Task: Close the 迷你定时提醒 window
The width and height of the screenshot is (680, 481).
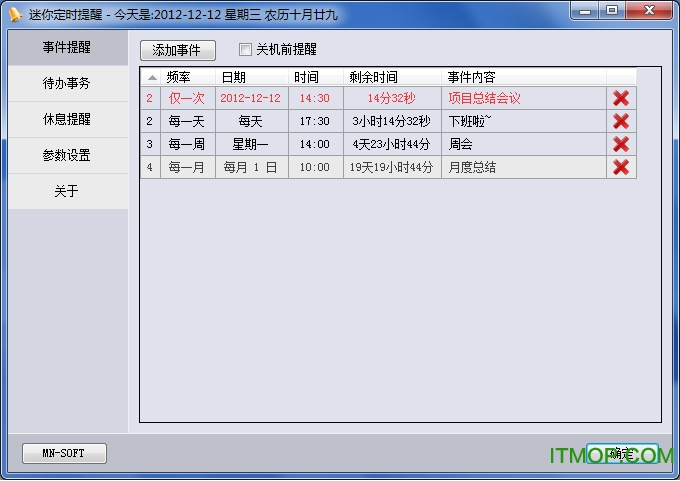Action: pos(649,11)
